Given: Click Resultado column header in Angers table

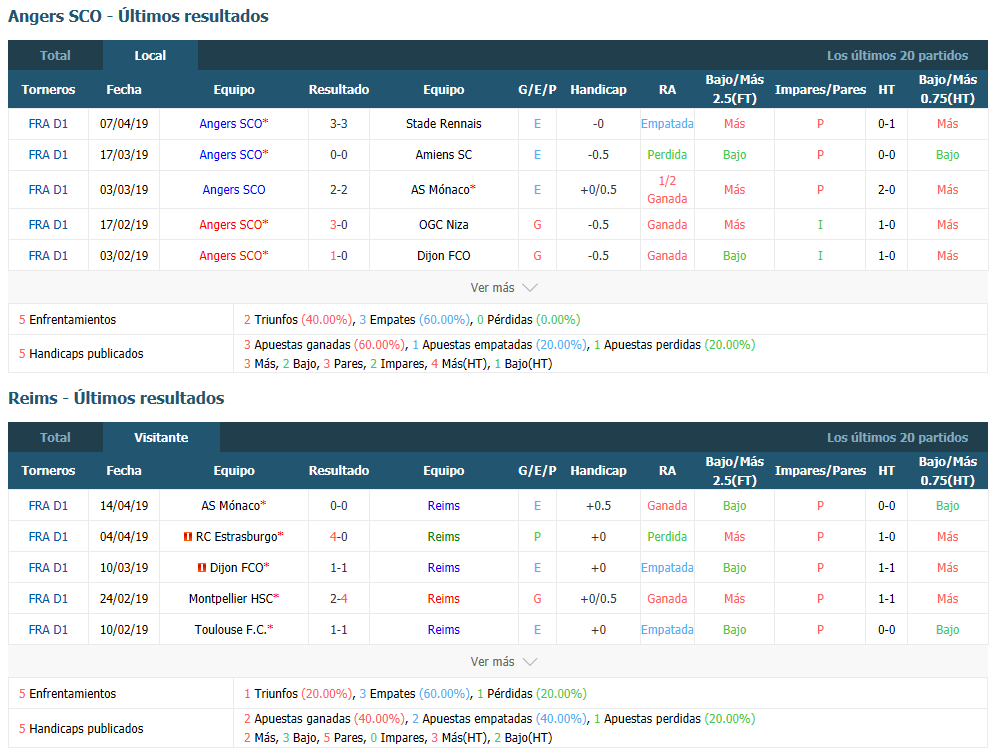Looking at the screenshot, I should point(339,89).
